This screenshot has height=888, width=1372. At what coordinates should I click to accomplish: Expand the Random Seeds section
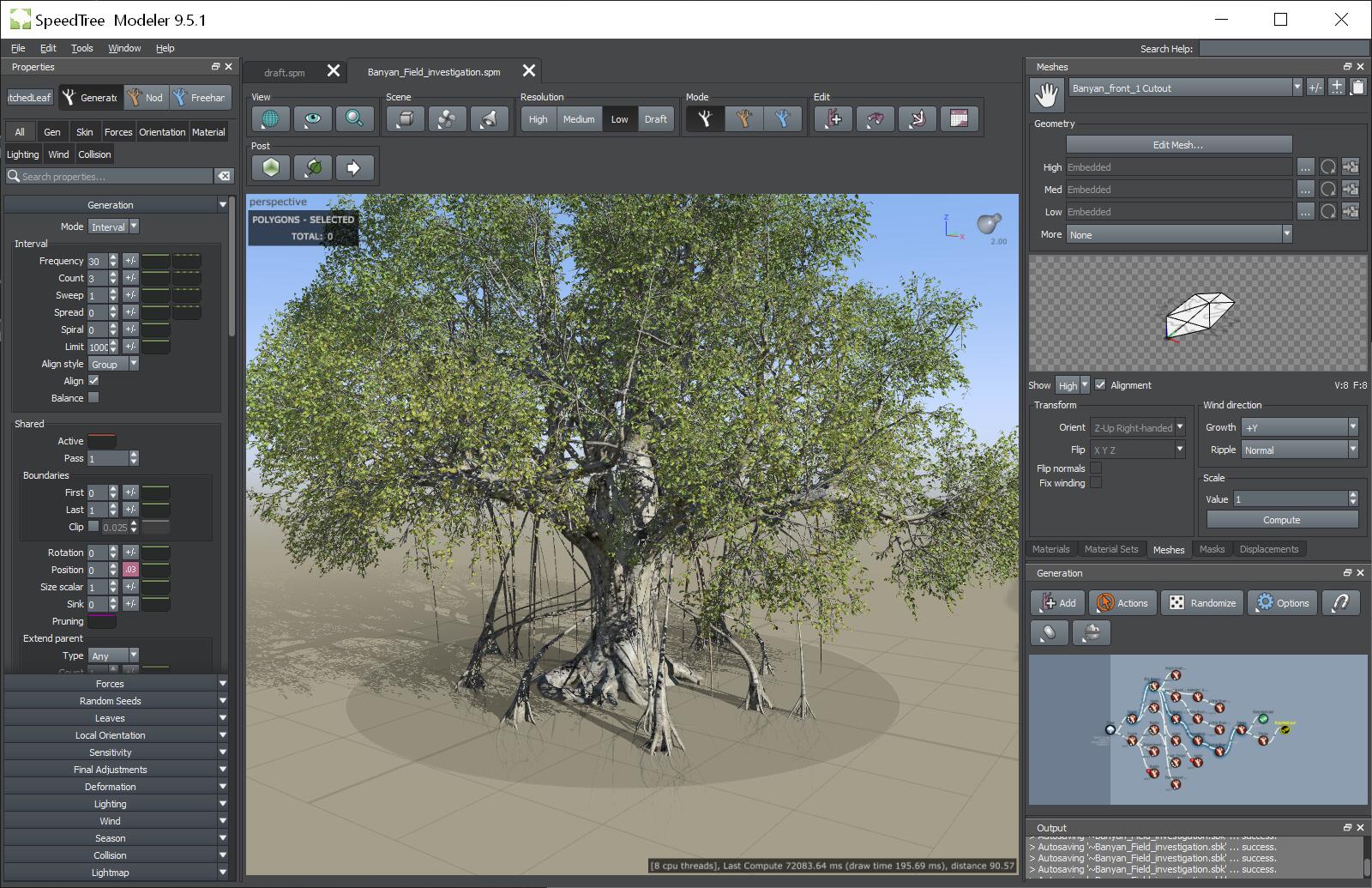[116, 701]
